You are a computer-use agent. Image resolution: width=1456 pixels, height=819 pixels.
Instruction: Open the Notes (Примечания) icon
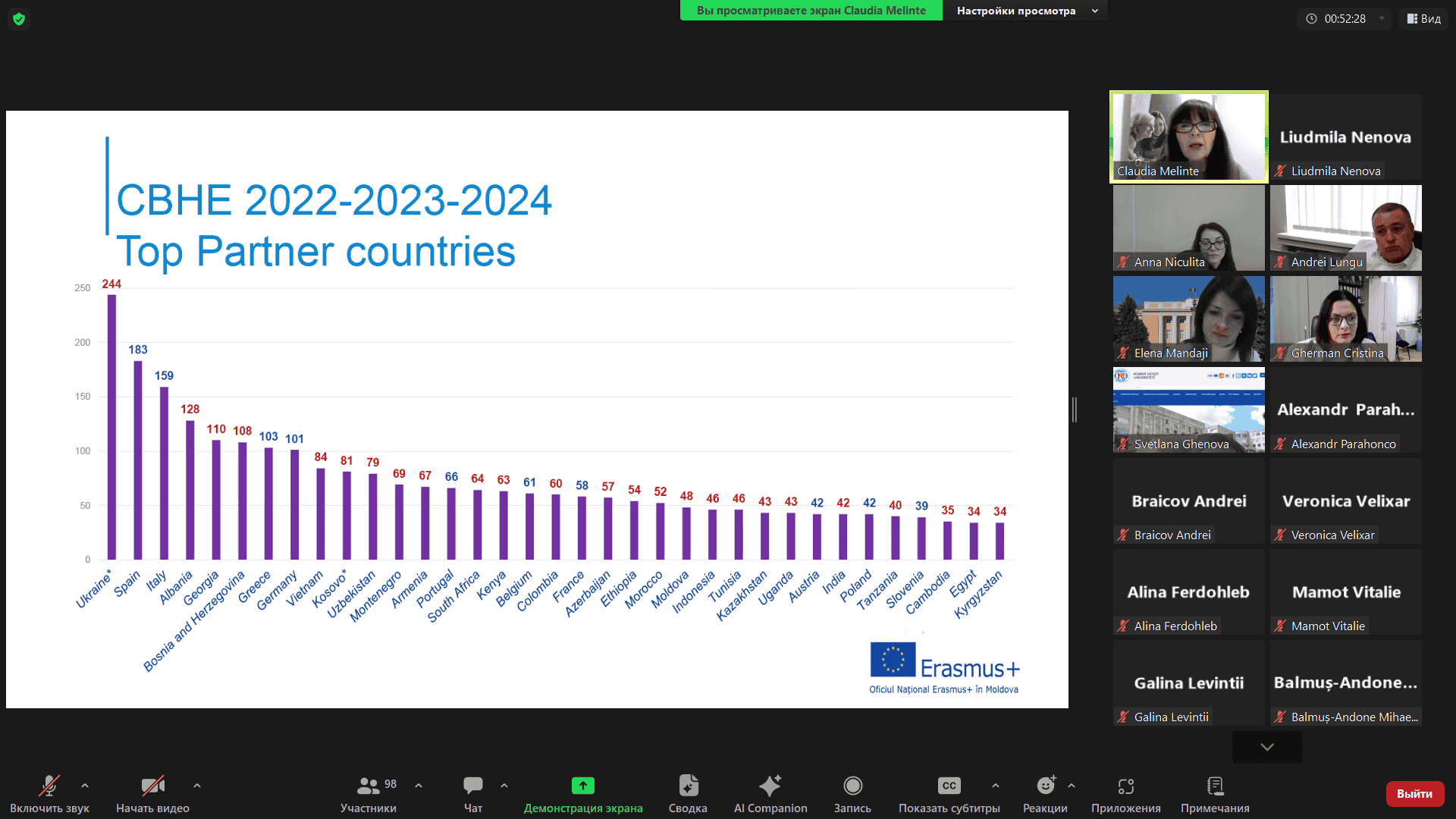pyautogui.click(x=1215, y=786)
